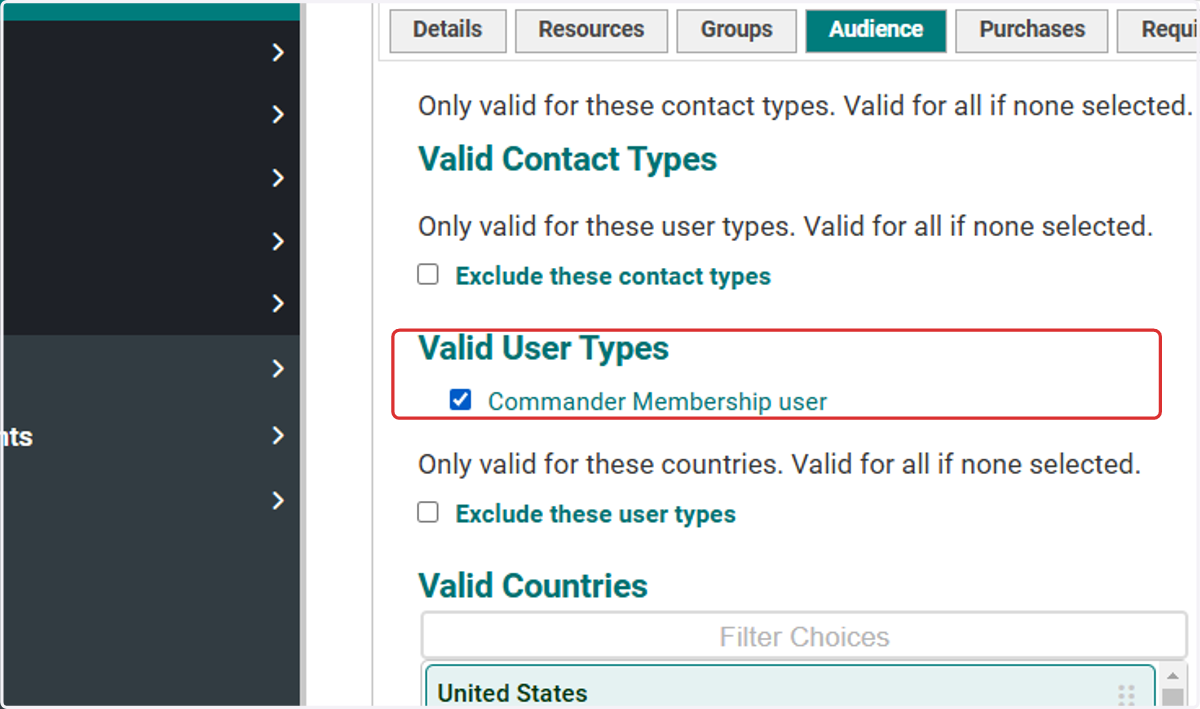The image size is (1200, 709).
Task: Click the countries list scroll-up arrow
Action: [x=1175, y=676]
